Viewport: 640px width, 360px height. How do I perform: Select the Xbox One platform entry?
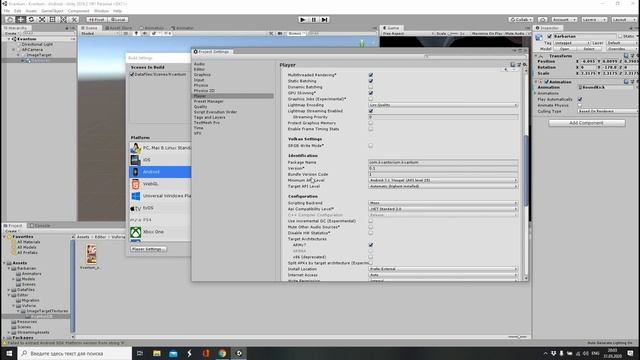click(x=160, y=232)
